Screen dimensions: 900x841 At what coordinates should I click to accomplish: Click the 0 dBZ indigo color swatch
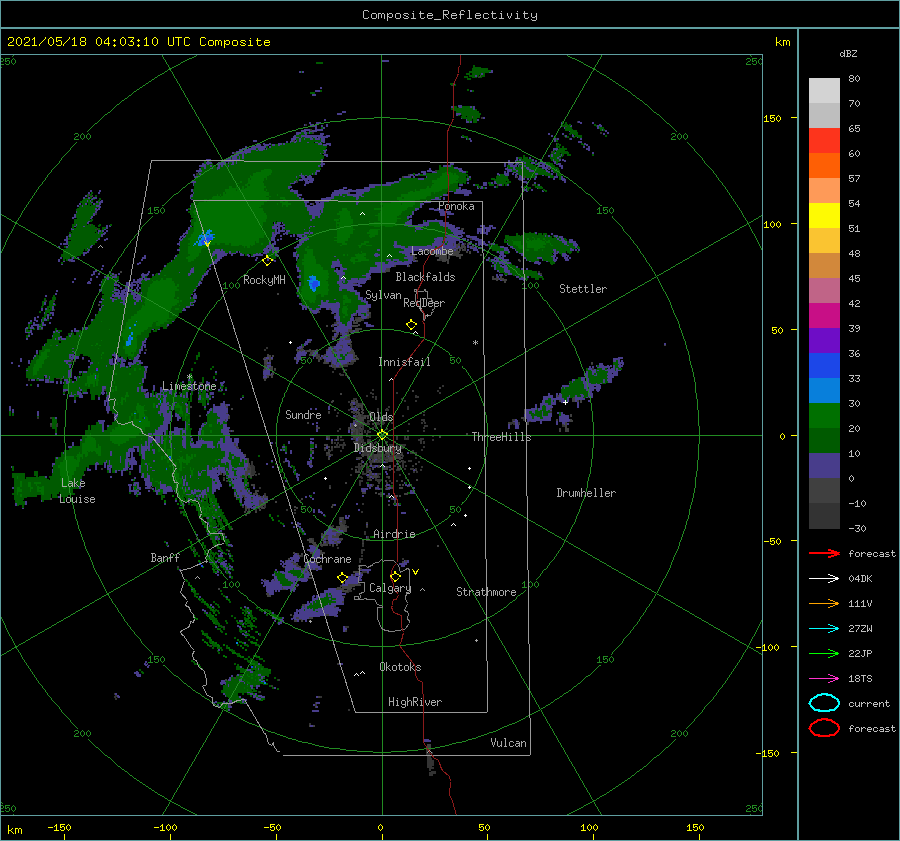[x=824, y=466]
